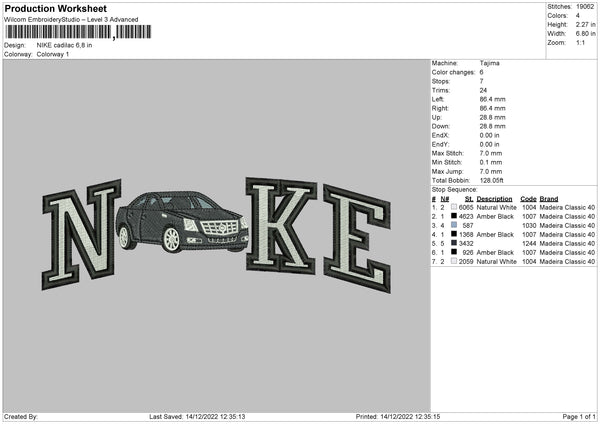Click the Total Bobbin value 128.05ft
The height and width of the screenshot is (424, 600).
[x=491, y=180]
